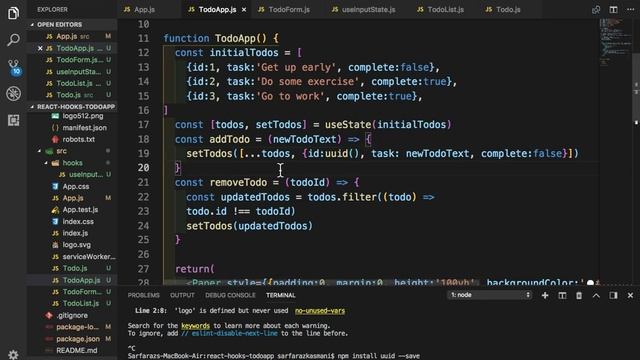Screen dimensions: 640x360
Task: Open package.json file
Action: click(73, 339)
